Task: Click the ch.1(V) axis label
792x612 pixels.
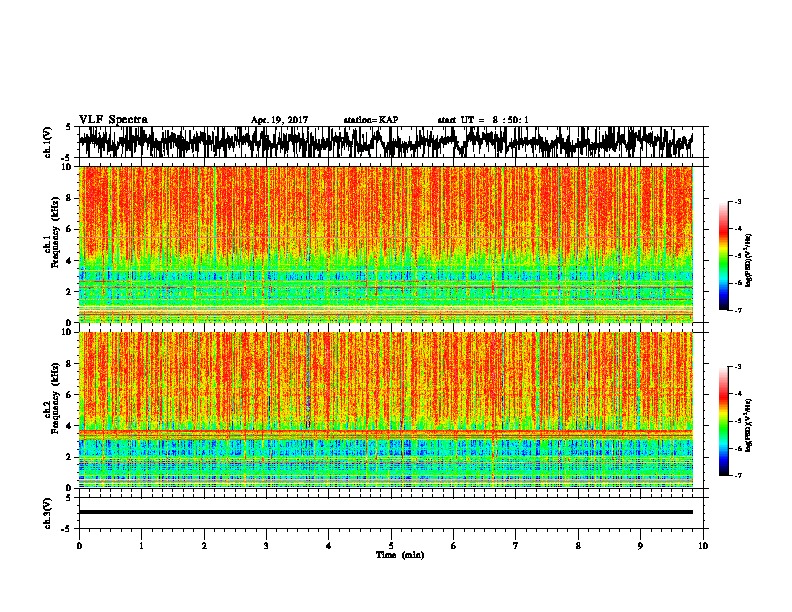Action: click(x=48, y=142)
